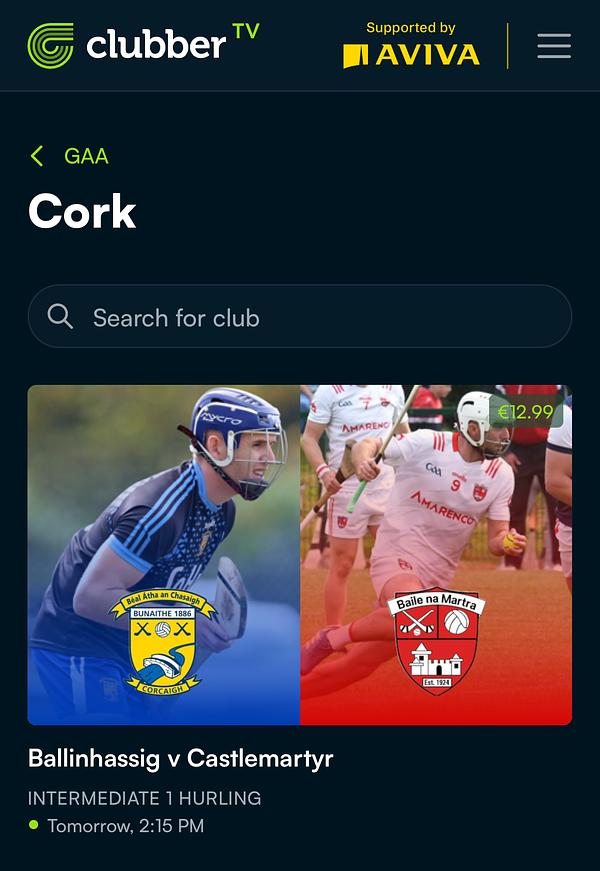
Task: Go back to the GAA section
Action: click(86, 156)
